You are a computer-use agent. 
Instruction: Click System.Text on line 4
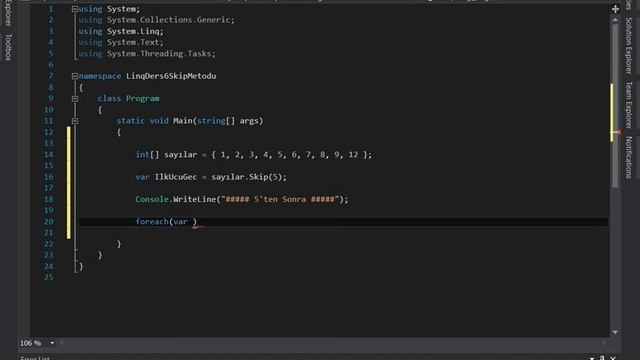133,42
